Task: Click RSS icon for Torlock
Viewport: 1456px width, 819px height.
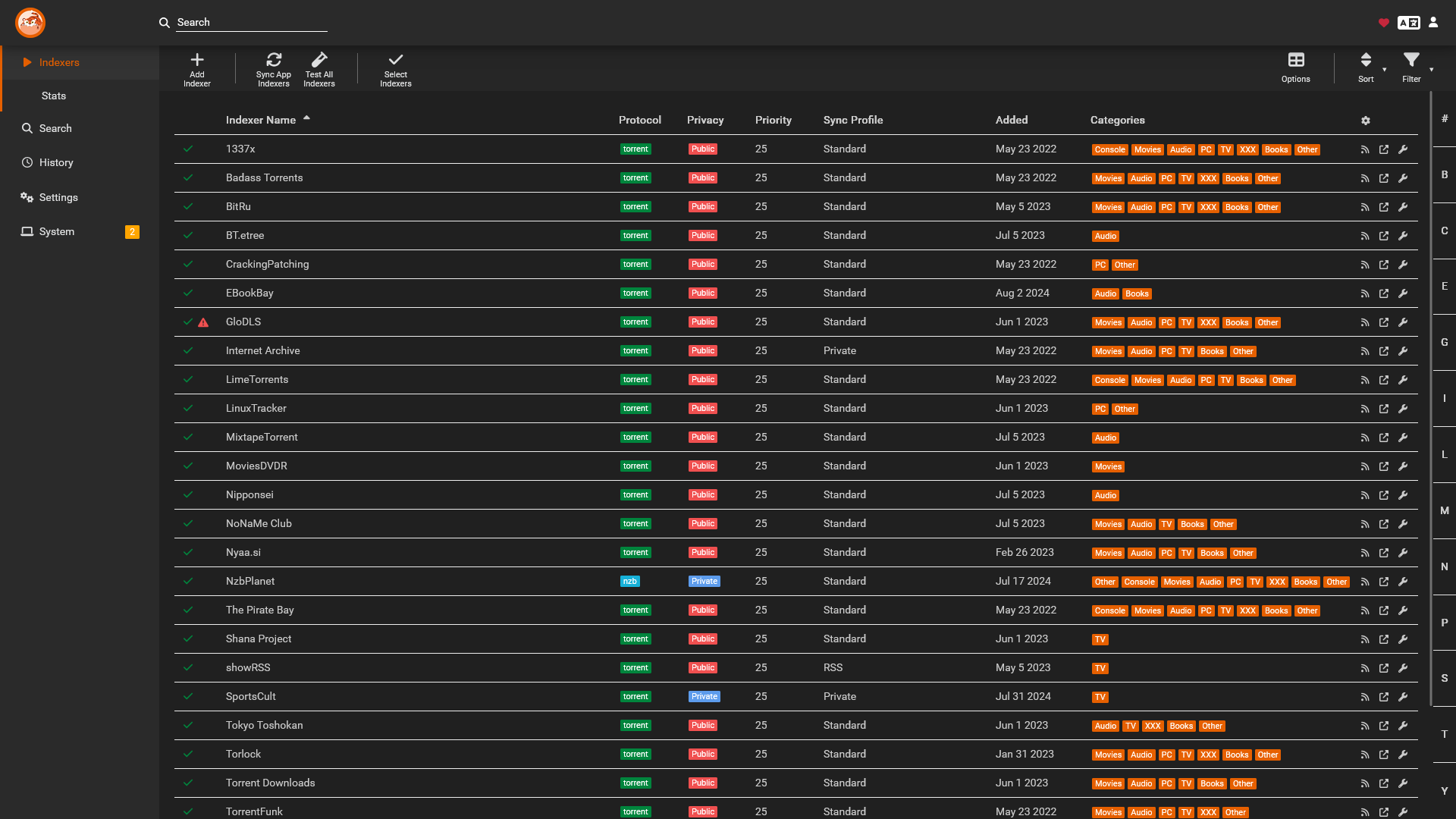Action: coord(1365,755)
